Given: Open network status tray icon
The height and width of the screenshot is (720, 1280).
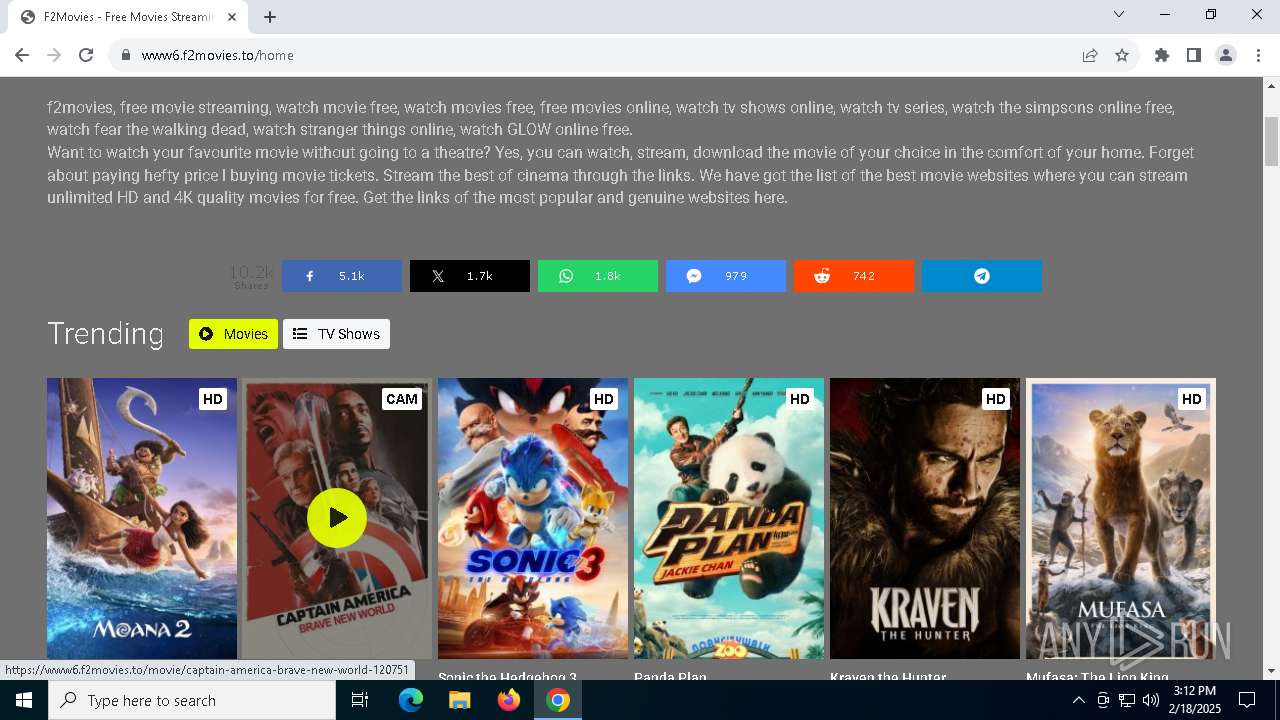Looking at the screenshot, I should click(x=1127, y=700).
